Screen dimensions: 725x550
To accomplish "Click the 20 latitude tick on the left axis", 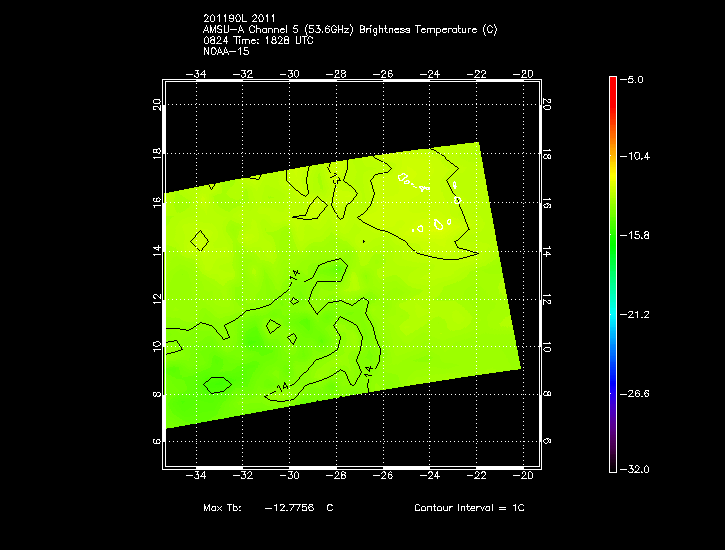I will 156,105.
